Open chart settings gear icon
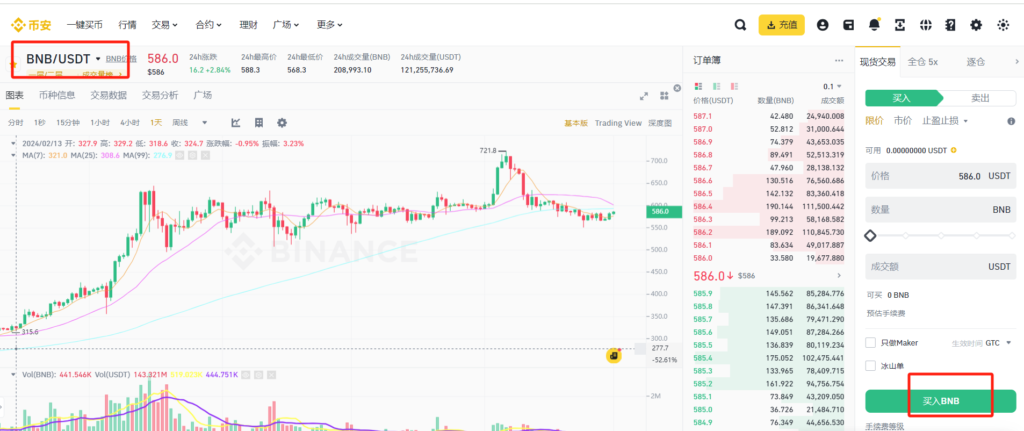The width and height of the screenshot is (1024, 431). coord(282,123)
